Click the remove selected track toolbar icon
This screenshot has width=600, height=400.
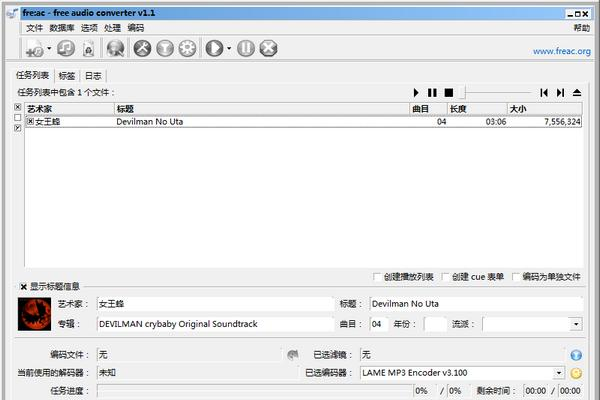tap(88, 49)
